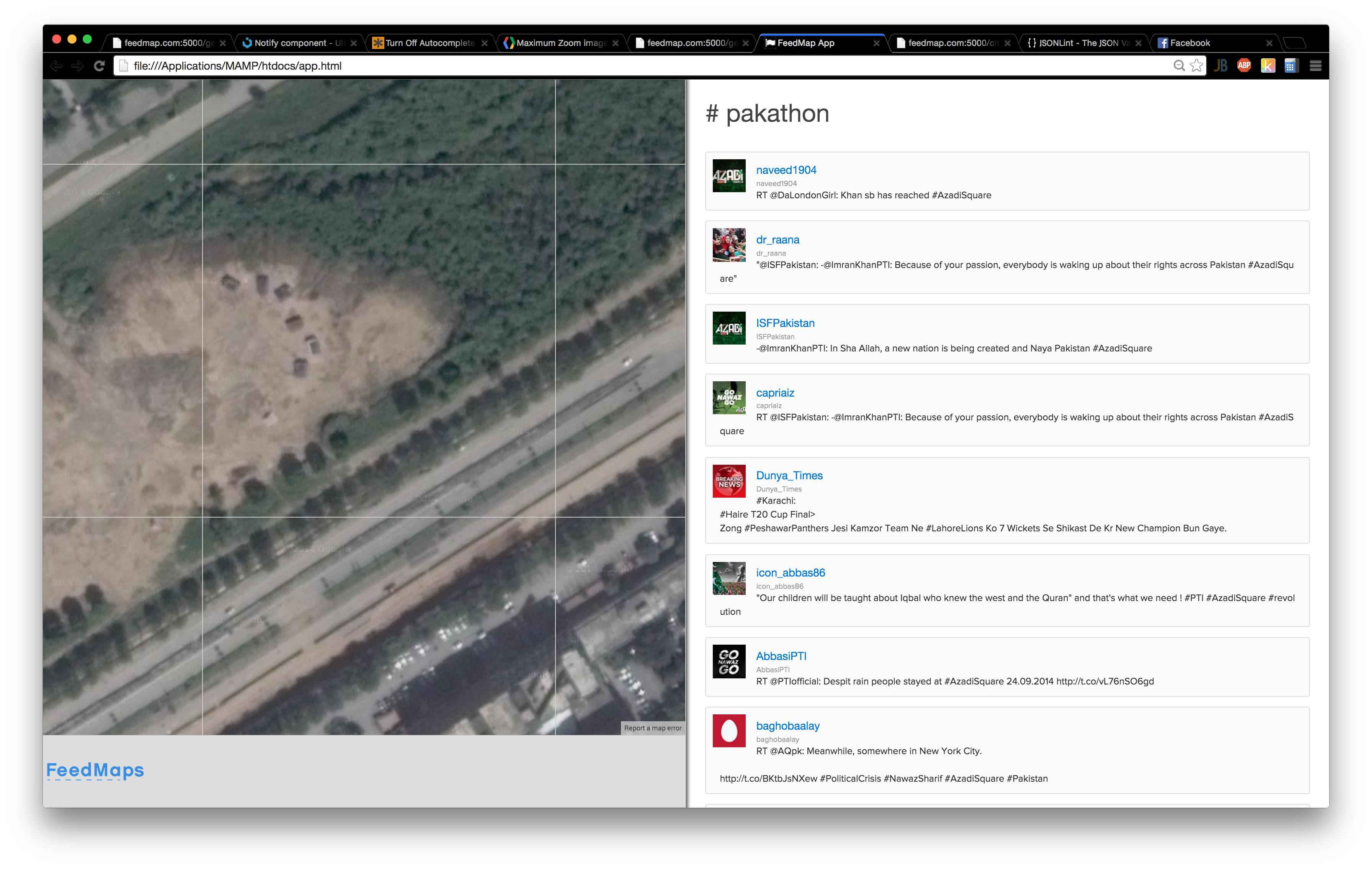
Task: Click the new tab button
Action: click(1295, 43)
